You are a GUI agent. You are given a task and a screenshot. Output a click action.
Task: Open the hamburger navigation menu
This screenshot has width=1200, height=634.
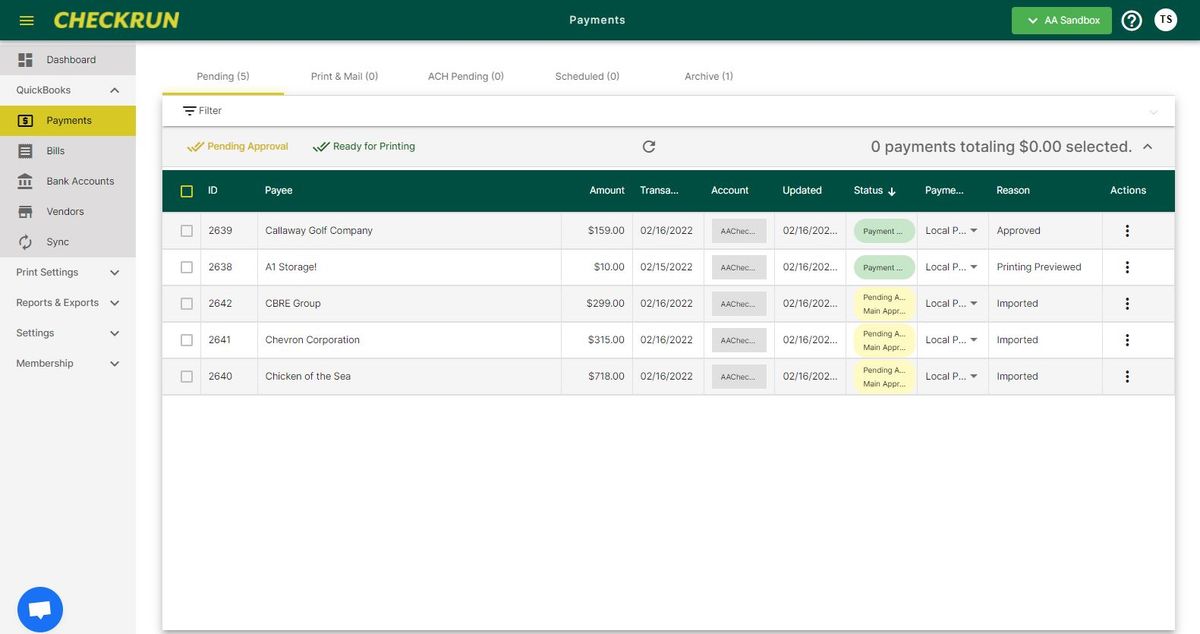[27, 20]
